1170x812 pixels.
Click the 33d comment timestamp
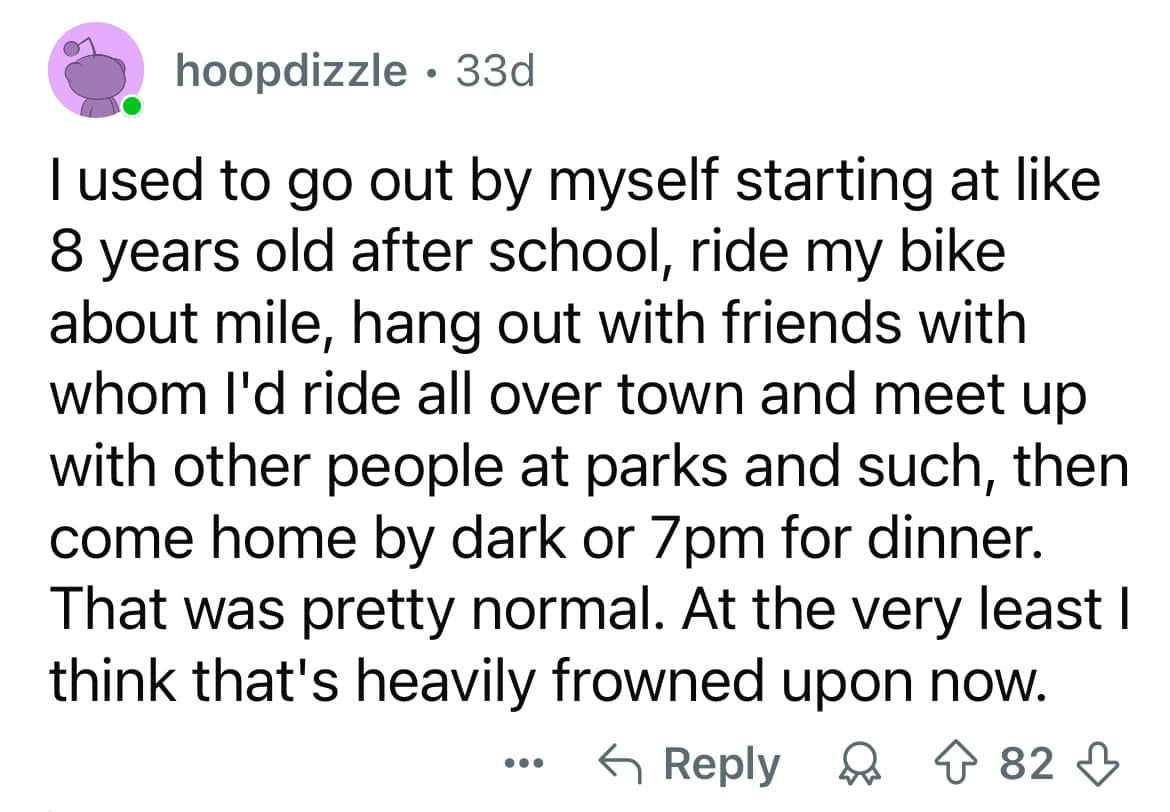pos(495,71)
